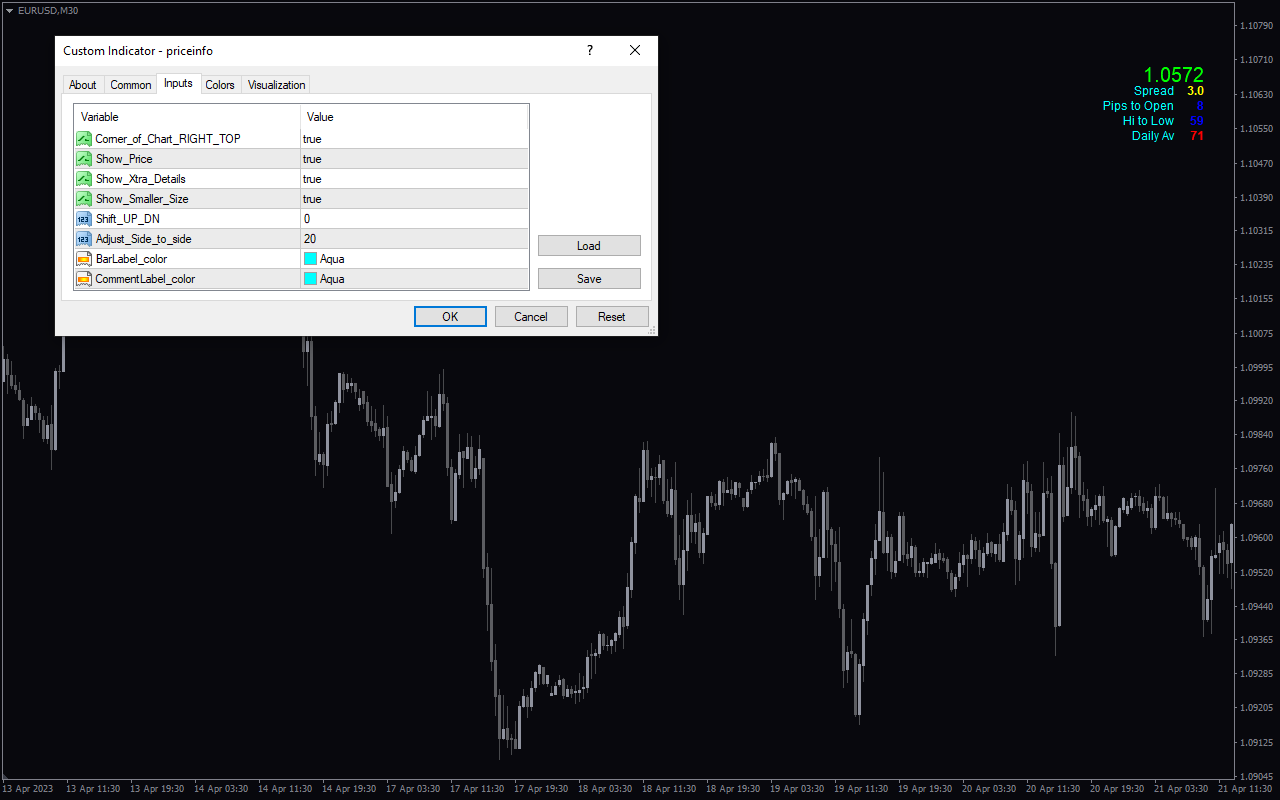
Task: Click the Daily Av value 71
Action: [1197, 136]
